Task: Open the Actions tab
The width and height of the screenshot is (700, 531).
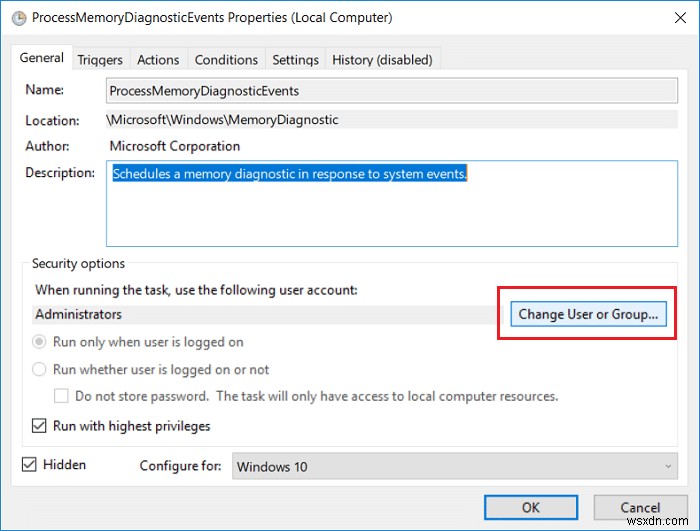Action: pos(158,60)
